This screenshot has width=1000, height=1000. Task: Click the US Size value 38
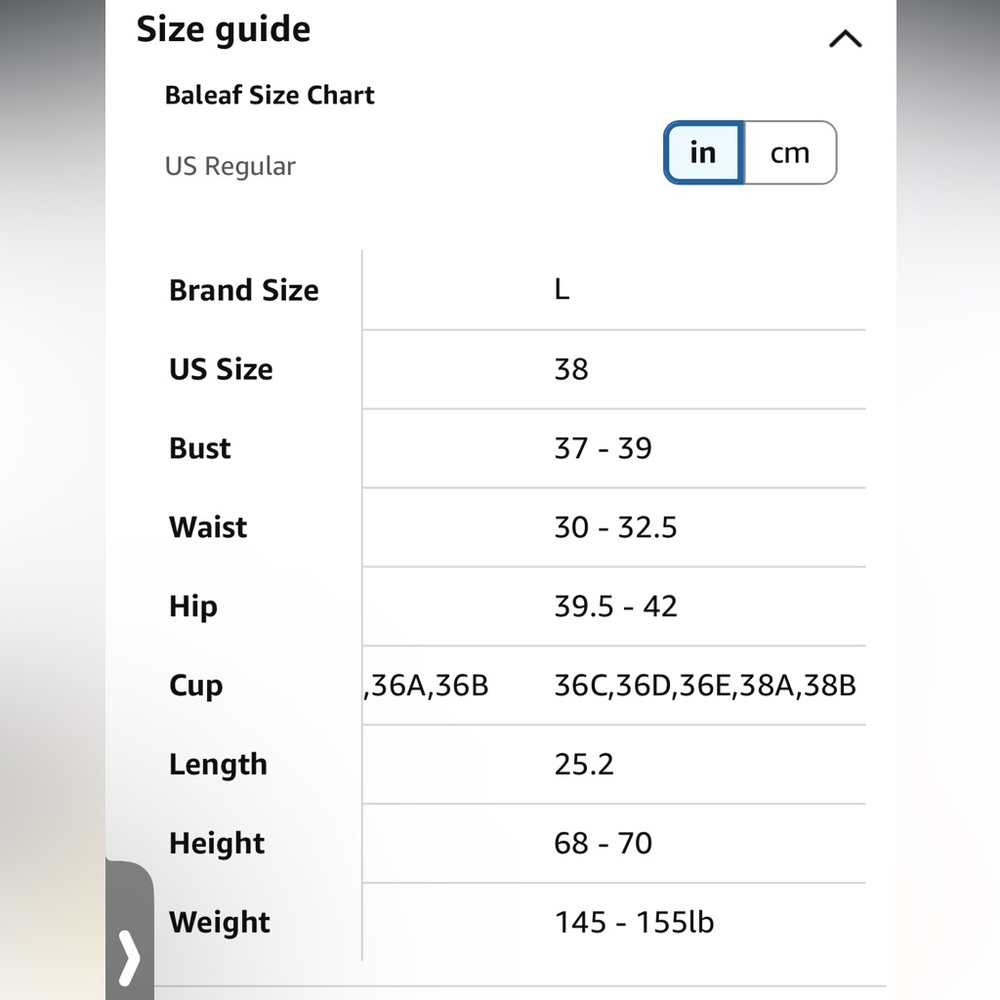[571, 369]
